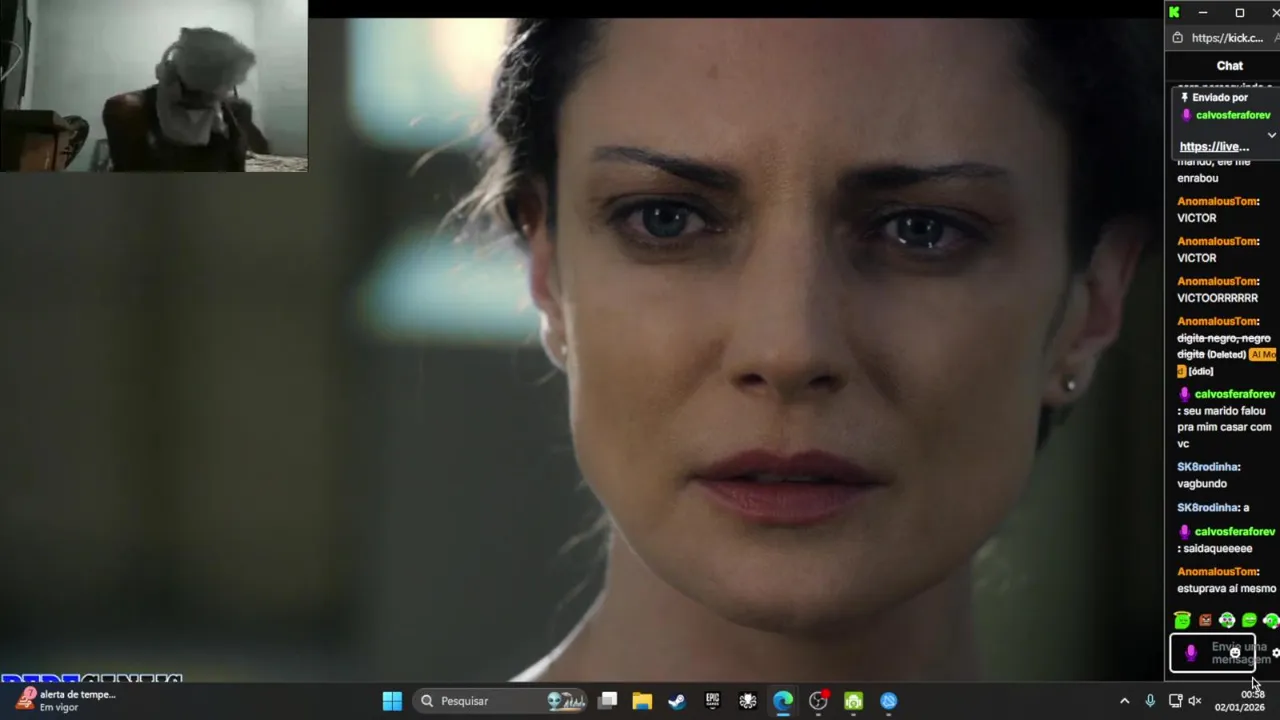1280x720 pixels.
Task: Click the deleted 'digita negro' message
Action: point(1224,346)
